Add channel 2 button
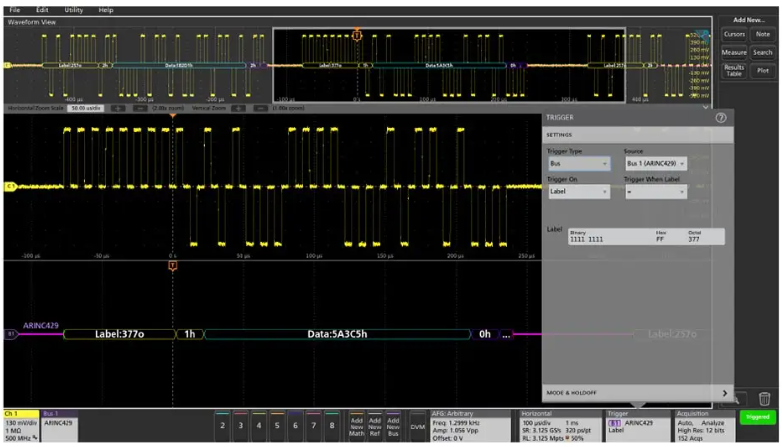Image resolution: width=782 pixels, height=447 pixels. click(x=222, y=426)
